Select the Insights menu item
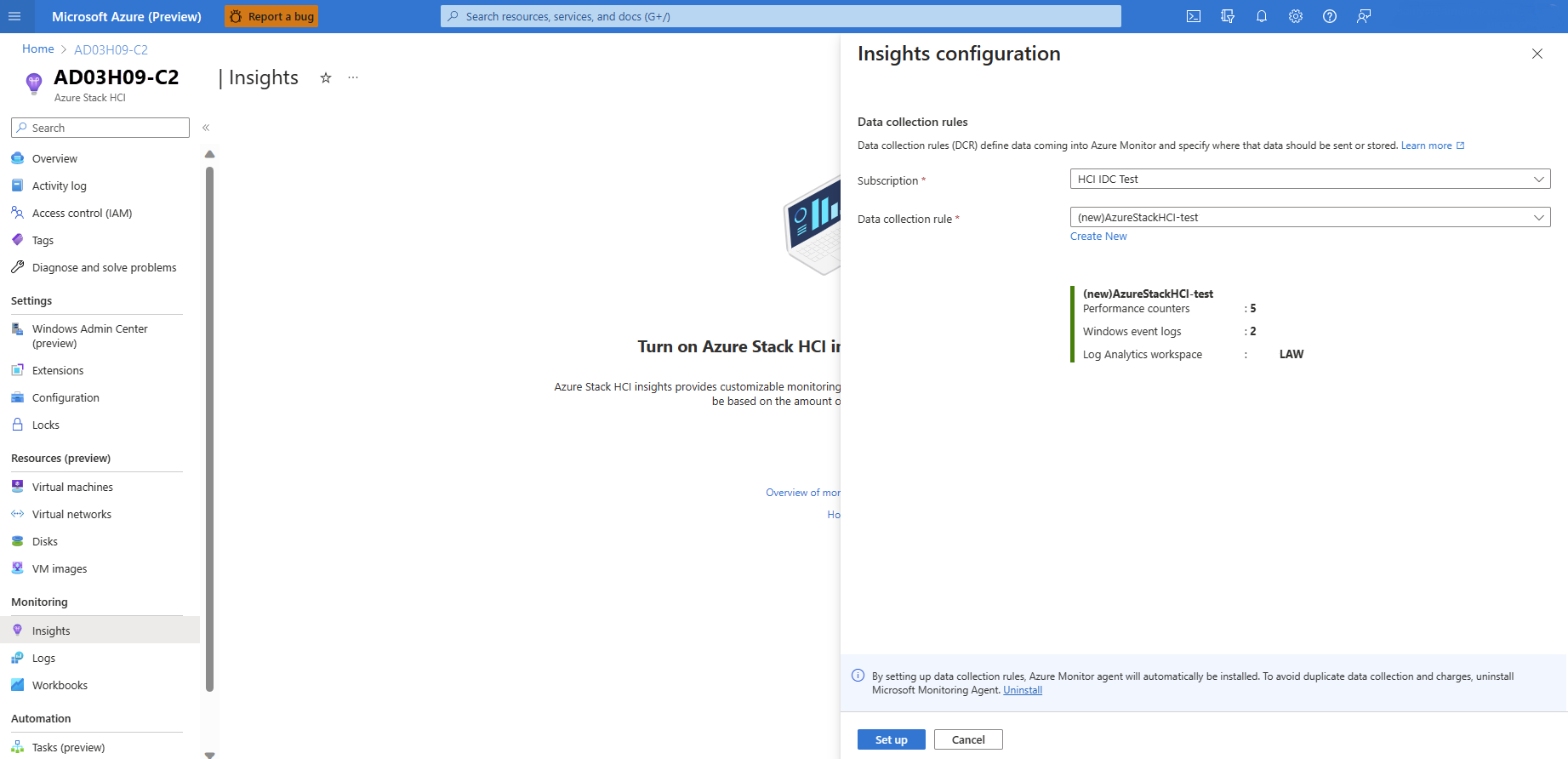This screenshot has height=759, width=1568. click(100, 631)
